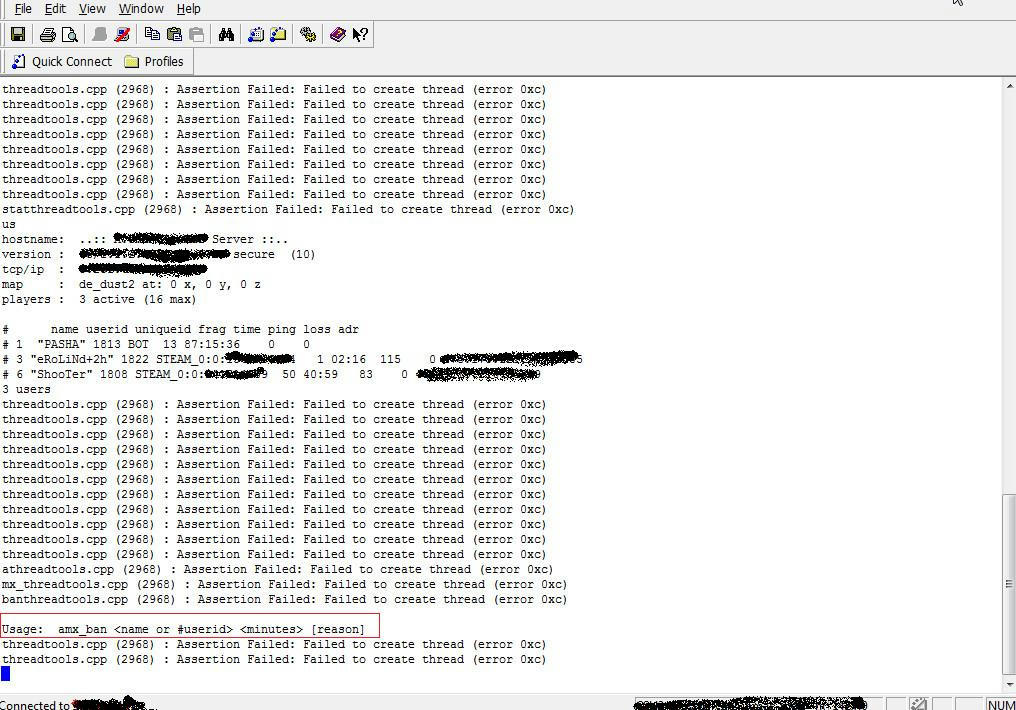Open Print Preview magnifier page icon
This screenshot has width=1016, height=710.
(x=69, y=34)
